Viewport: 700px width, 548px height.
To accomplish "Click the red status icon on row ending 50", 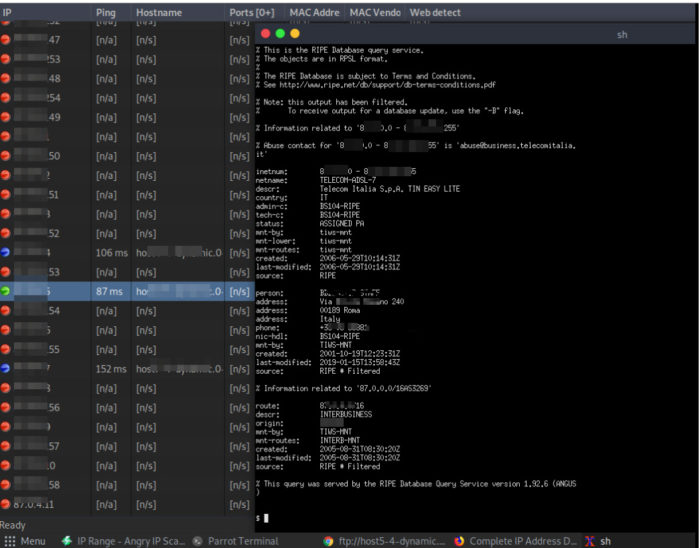I will (5, 156).
